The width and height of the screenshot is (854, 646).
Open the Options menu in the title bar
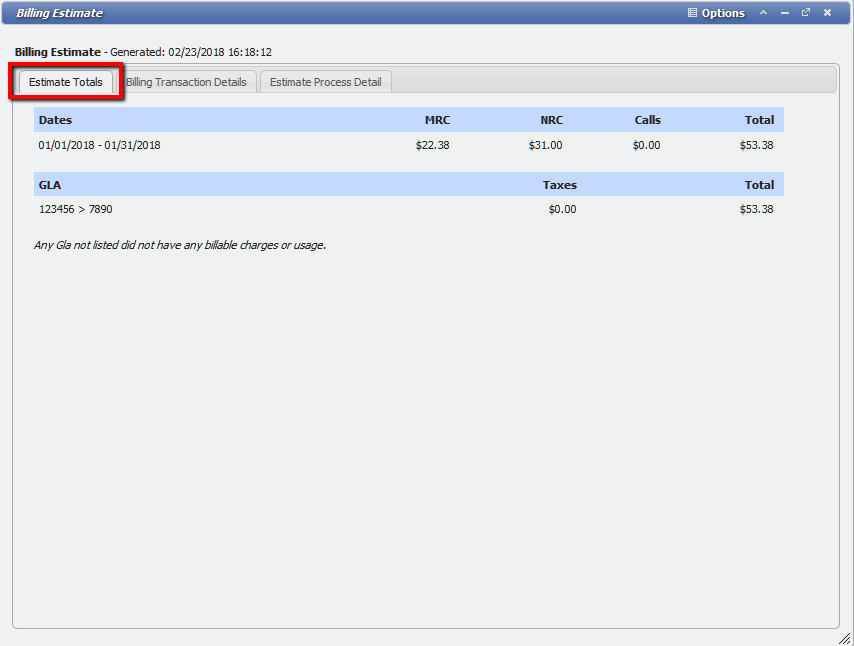(x=723, y=13)
